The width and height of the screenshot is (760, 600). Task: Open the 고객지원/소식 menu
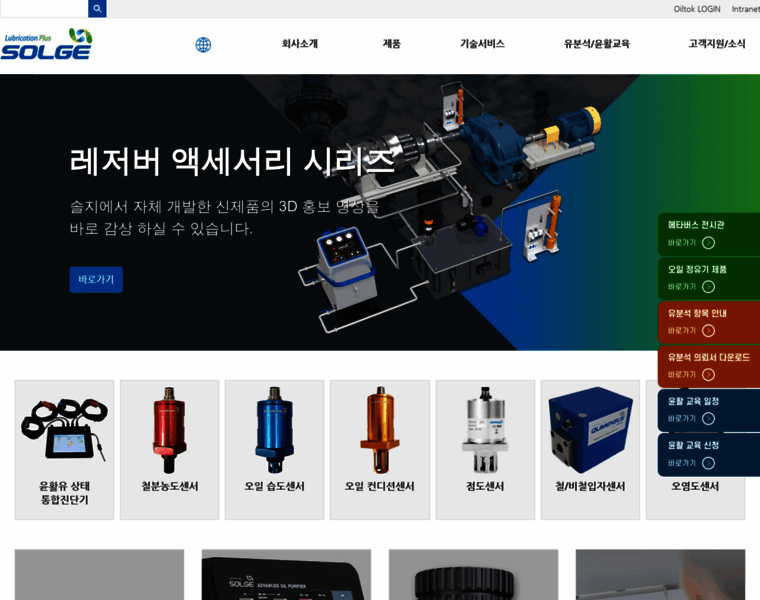pos(717,44)
